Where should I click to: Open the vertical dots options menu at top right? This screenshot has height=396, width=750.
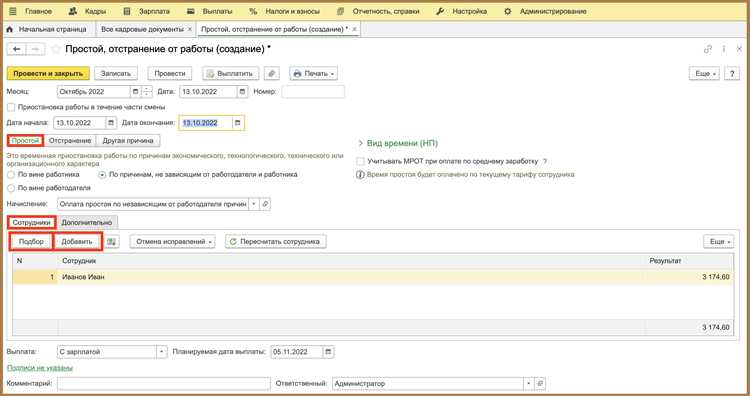coord(724,49)
